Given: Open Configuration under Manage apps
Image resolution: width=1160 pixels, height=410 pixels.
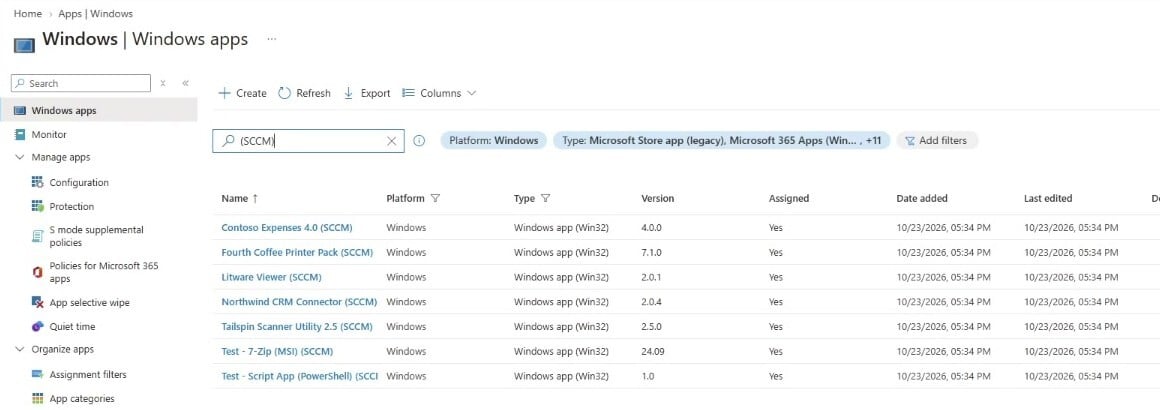Looking at the screenshot, I should [79, 183].
